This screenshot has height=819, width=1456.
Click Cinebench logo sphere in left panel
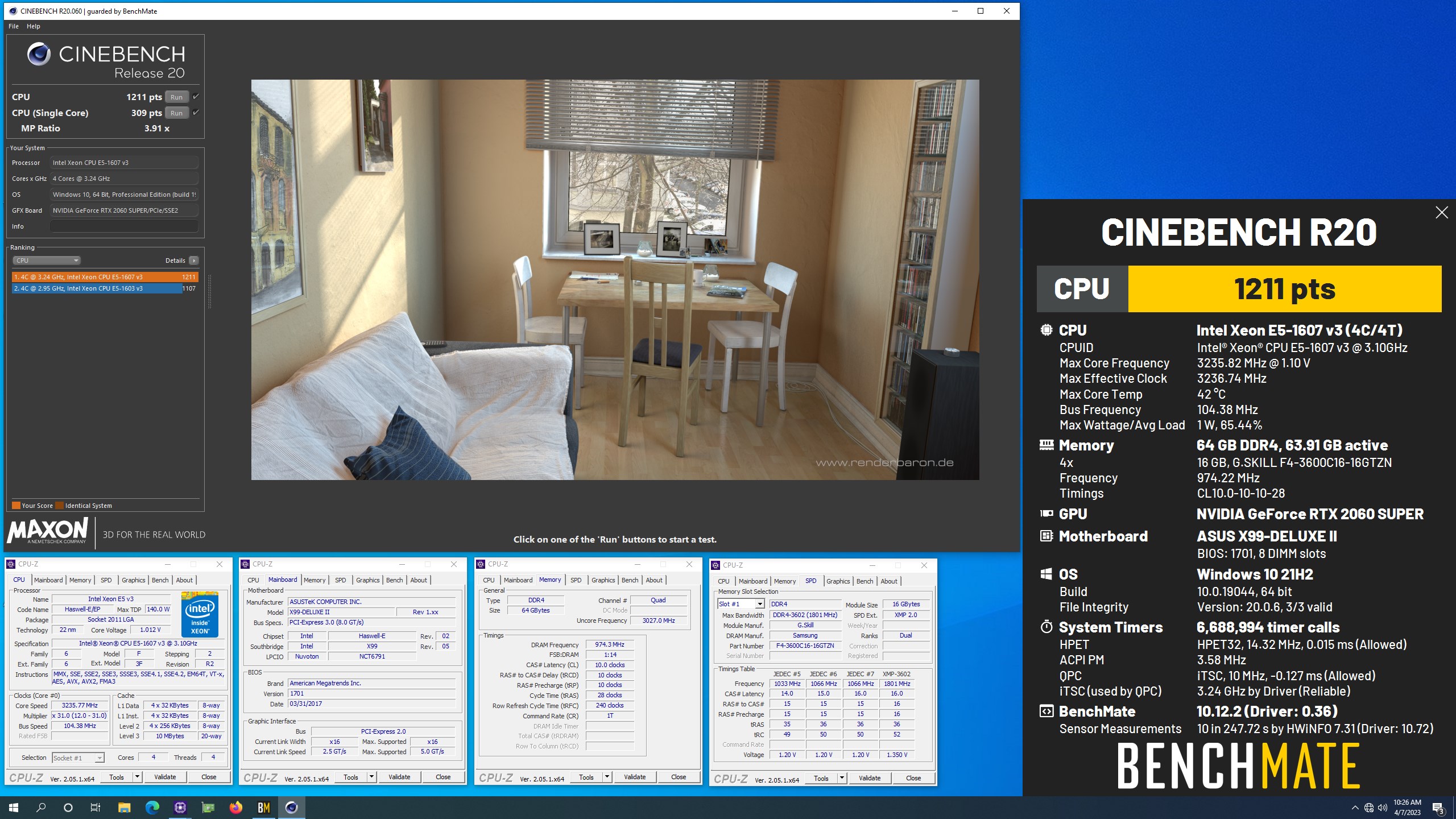click(39, 54)
